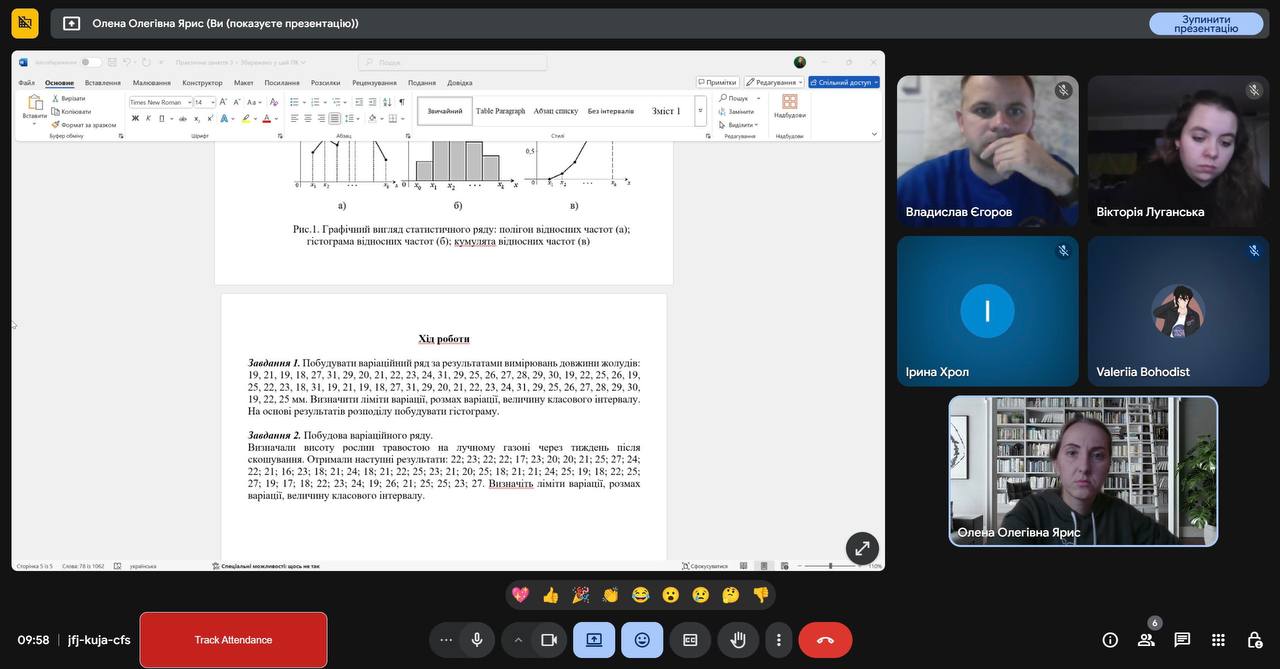Raise your hand
The width and height of the screenshot is (1280, 669).
[x=738, y=640]
